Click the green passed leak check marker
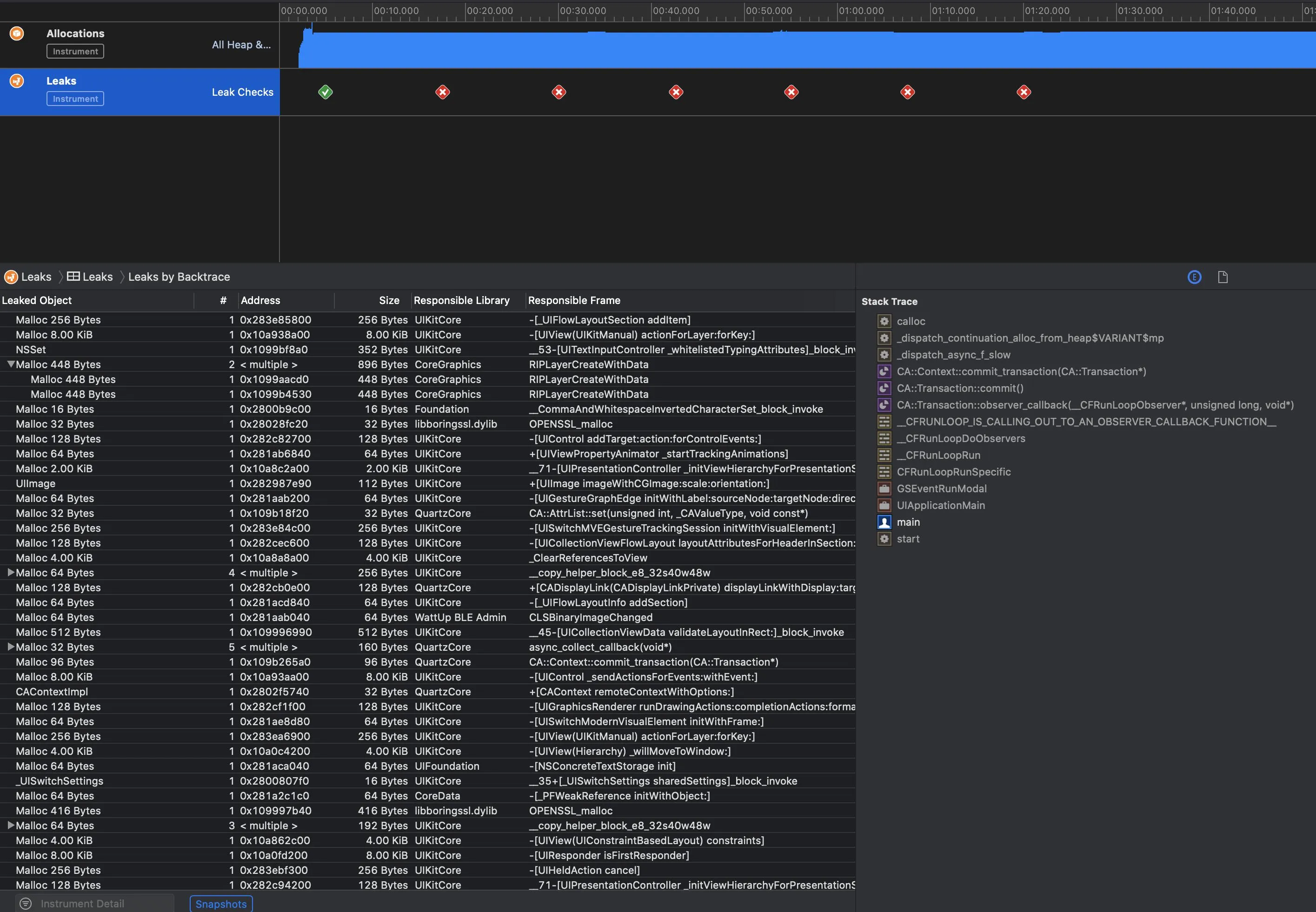The width and height of the screenshot is (1316, 912). tap(326, 92)
